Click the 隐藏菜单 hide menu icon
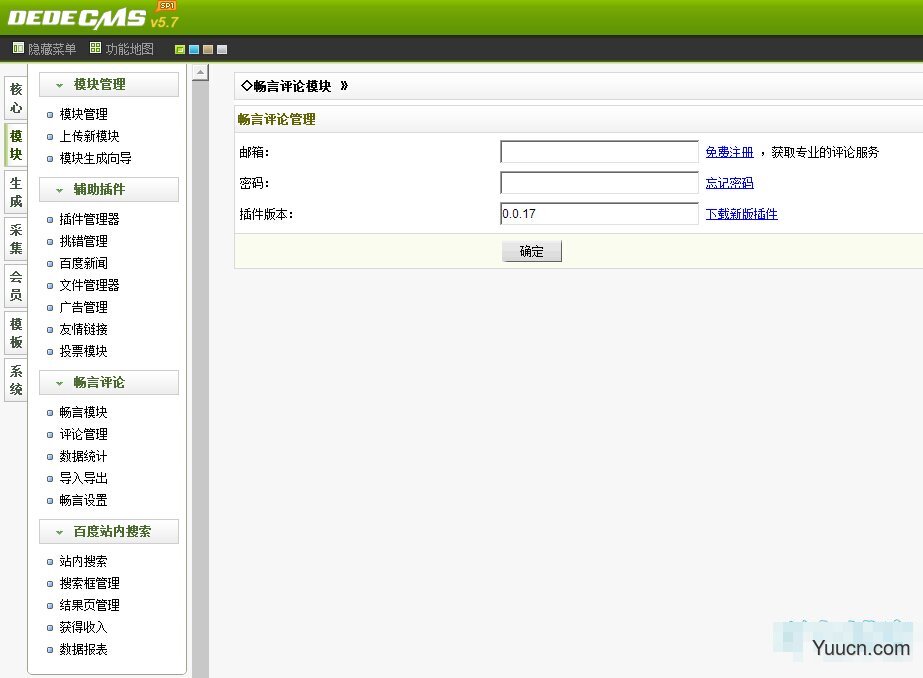 18,48
